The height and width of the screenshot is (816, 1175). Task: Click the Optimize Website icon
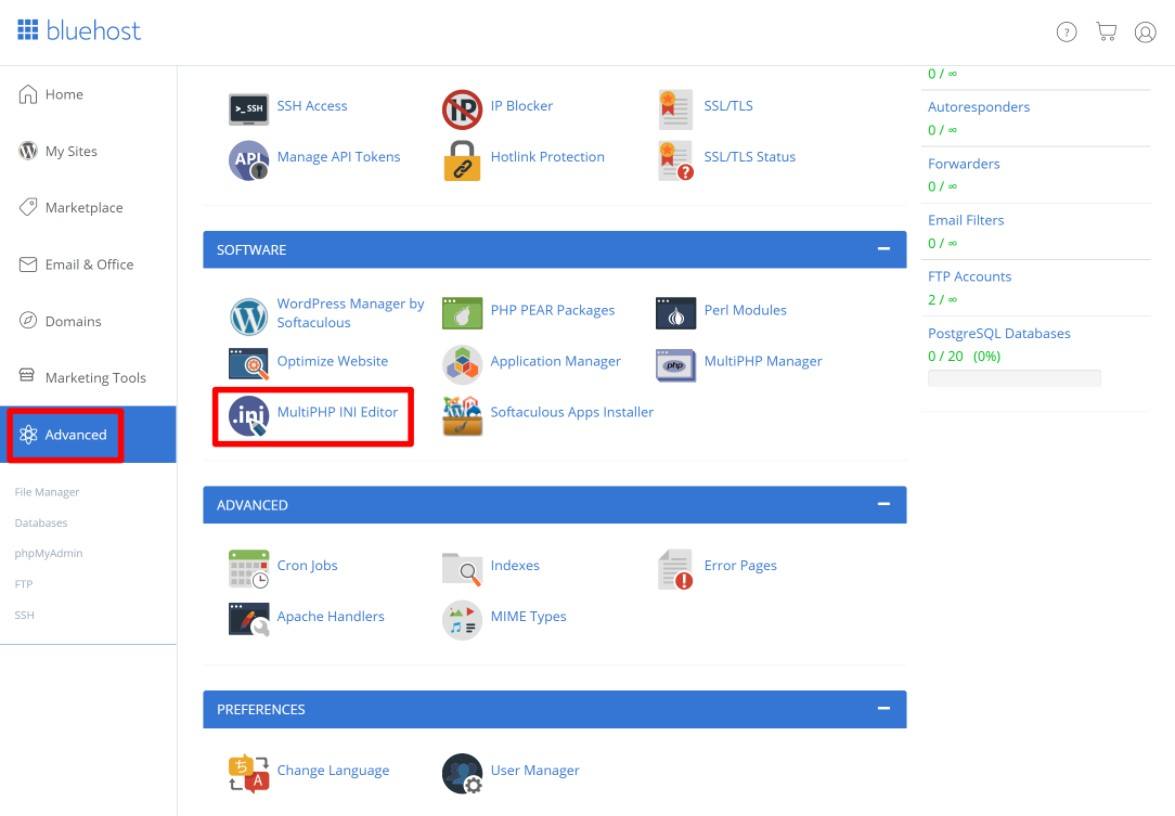click(x=248, y=364)
